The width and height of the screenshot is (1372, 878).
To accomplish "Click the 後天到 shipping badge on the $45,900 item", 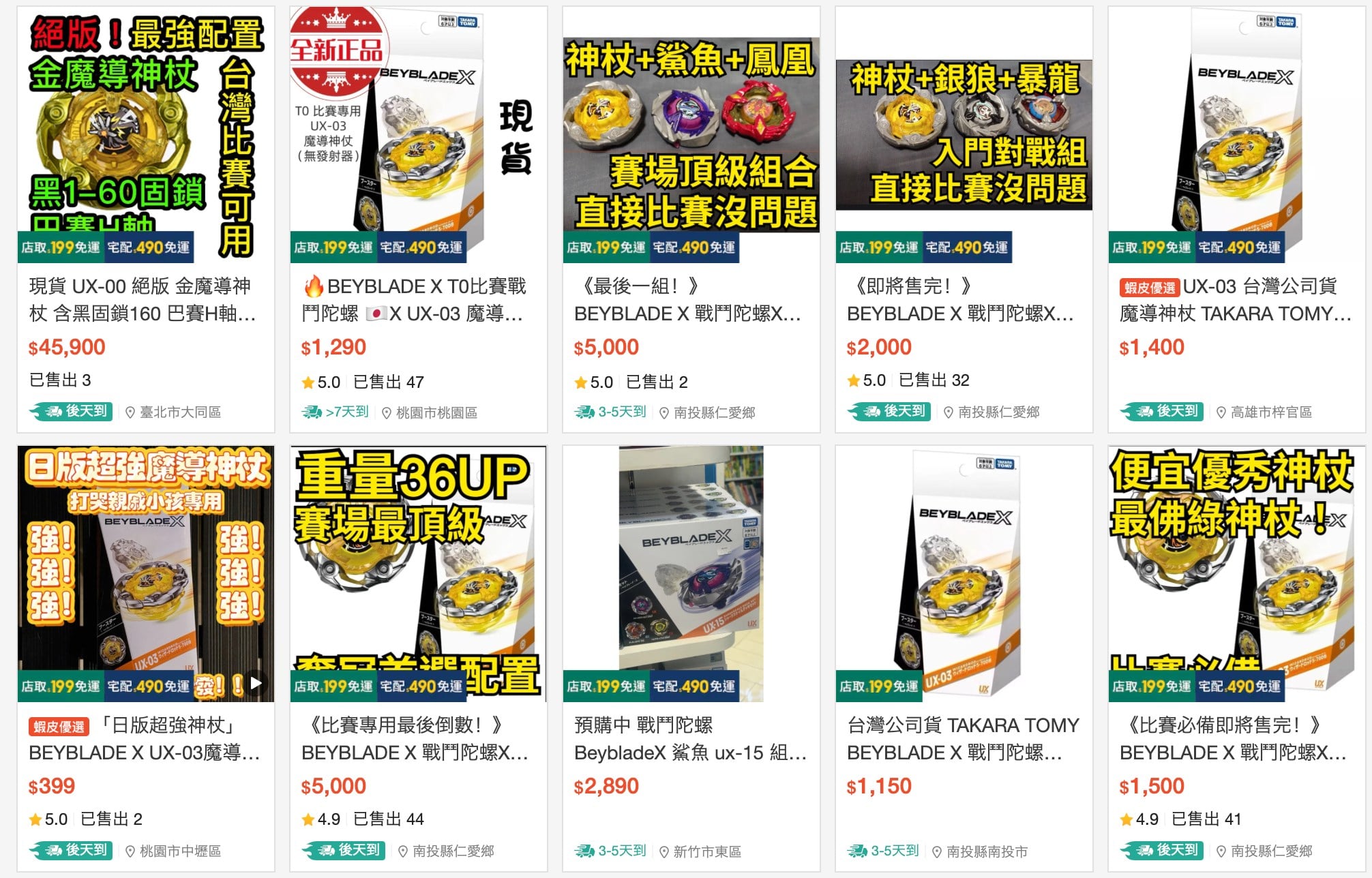I will click(71, 411).
